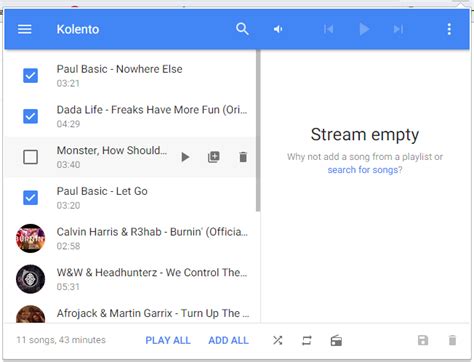Image resolution: width=474 pixels, height=362 pixels.
Task: Open the three-dot overflow menu
Action: pos(449,29)
